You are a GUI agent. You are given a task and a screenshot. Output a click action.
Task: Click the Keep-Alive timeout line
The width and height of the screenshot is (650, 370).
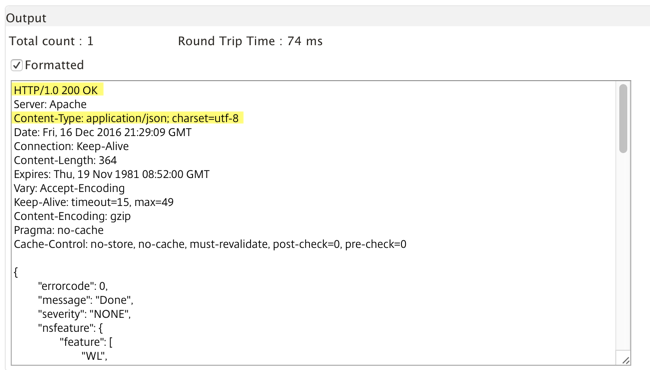click(x=94, y=202)
